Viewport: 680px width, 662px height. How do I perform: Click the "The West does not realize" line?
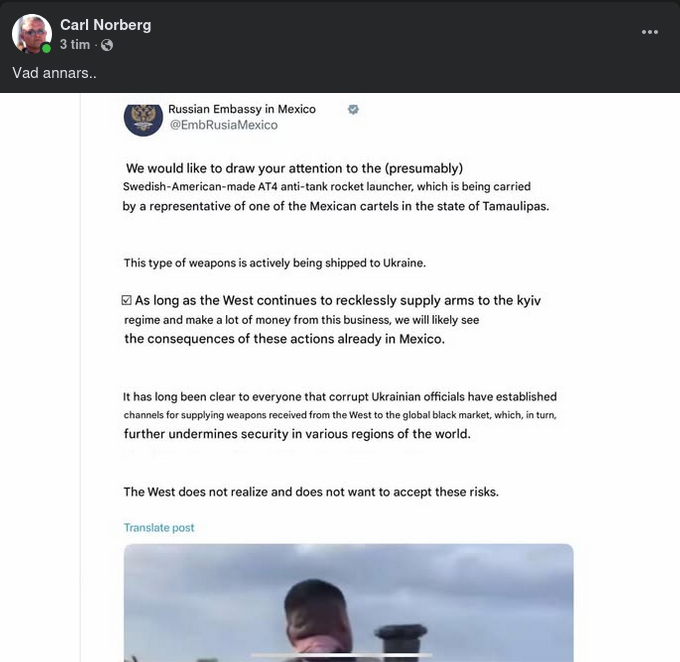click(311, 492)
